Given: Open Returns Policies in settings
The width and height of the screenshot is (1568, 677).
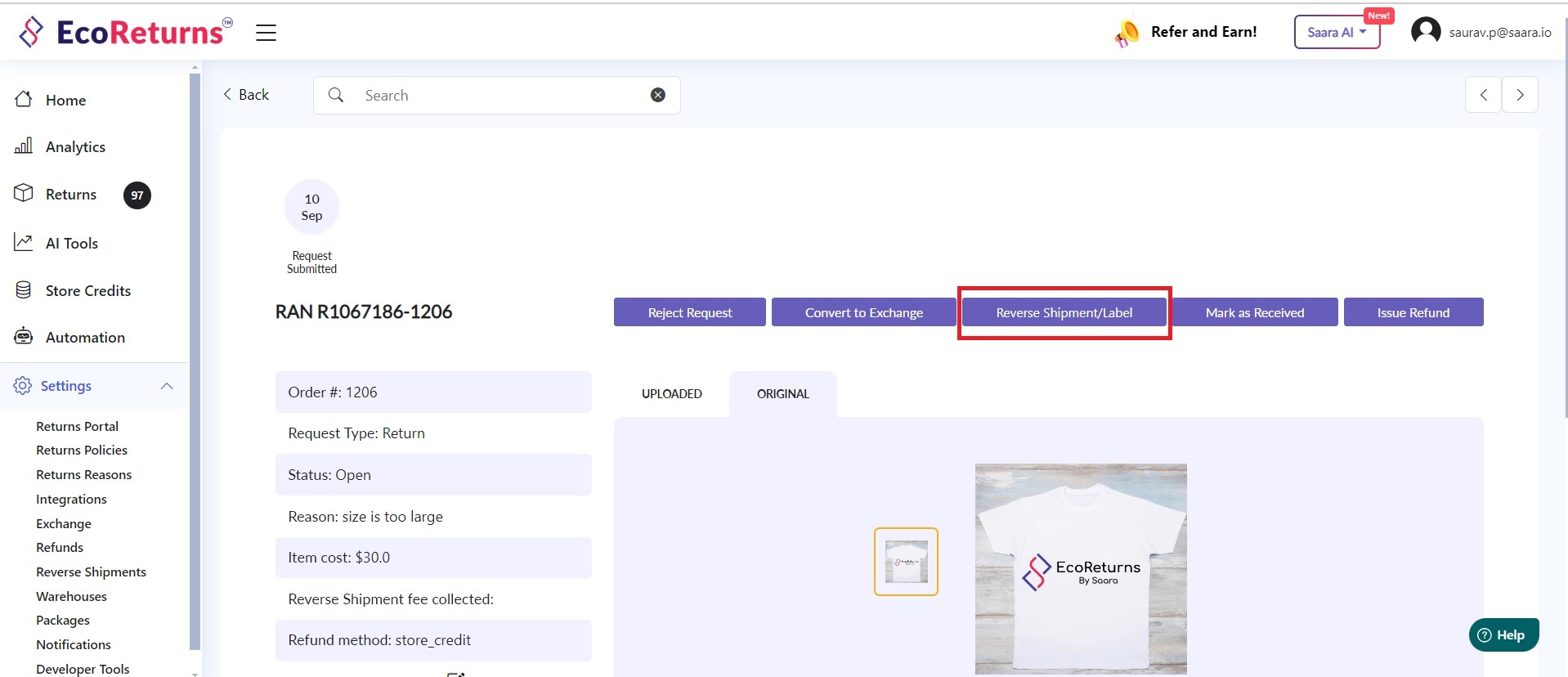Looking at the screenshot, I should (x=82, y=451).
